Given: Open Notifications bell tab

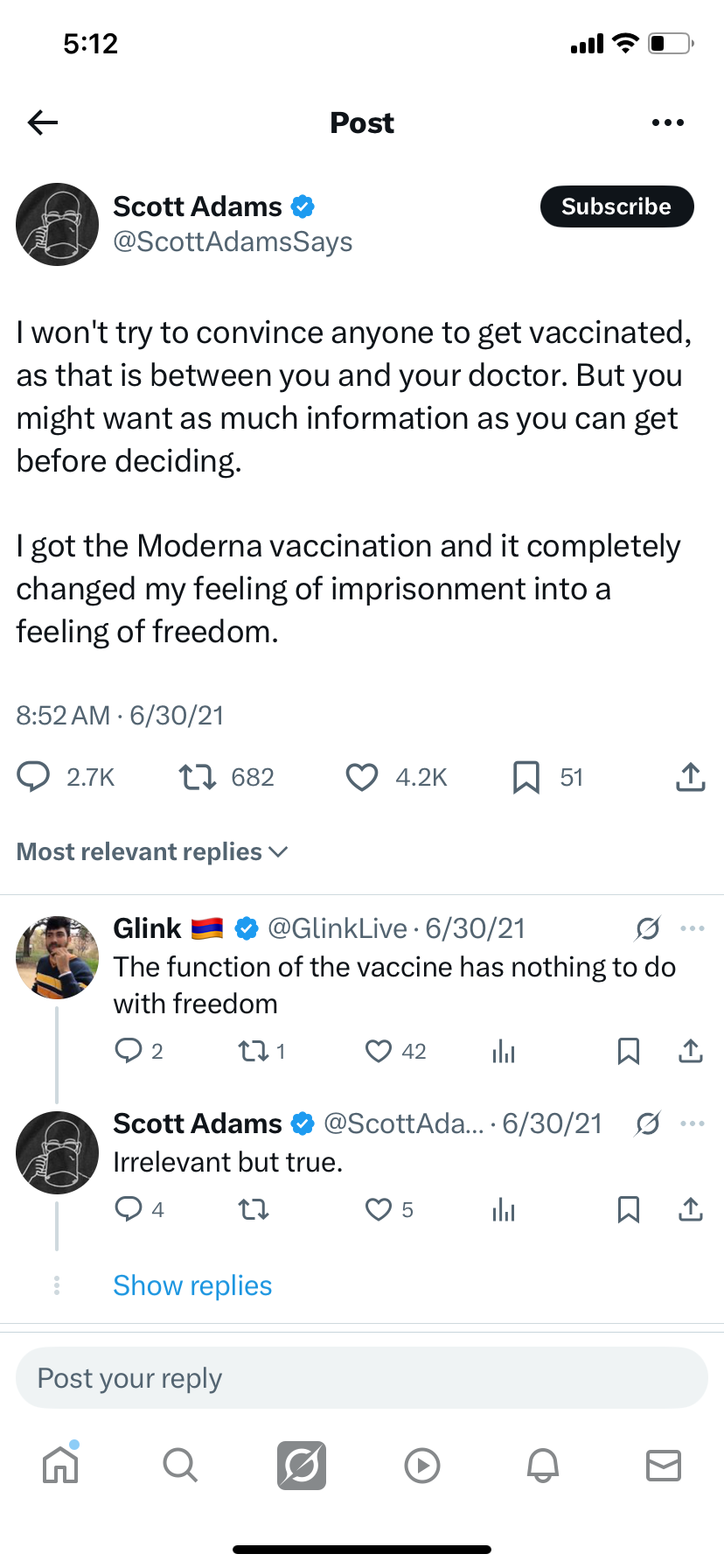Looking at the screenshot, I should (x=542, y=1465).
